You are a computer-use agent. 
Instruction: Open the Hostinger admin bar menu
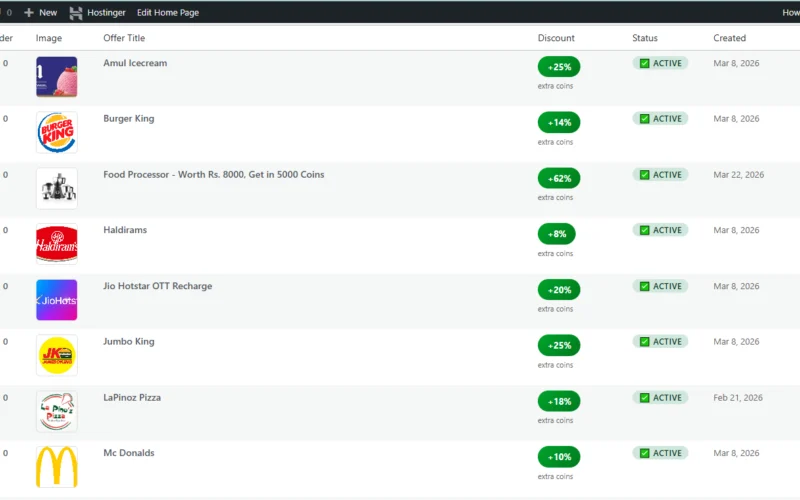coord(106,13)
